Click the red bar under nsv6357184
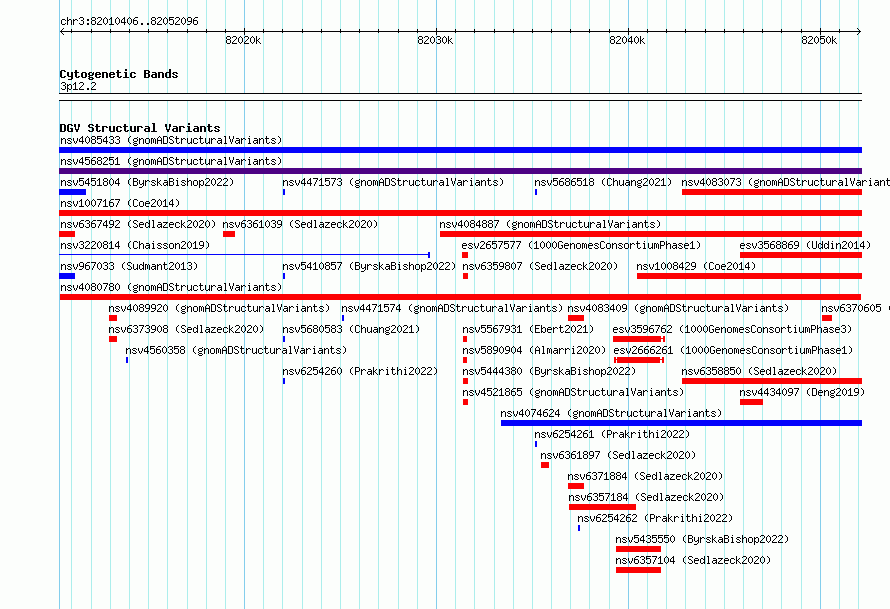Viewport: 890px width, 609px height. click(602, 507)
